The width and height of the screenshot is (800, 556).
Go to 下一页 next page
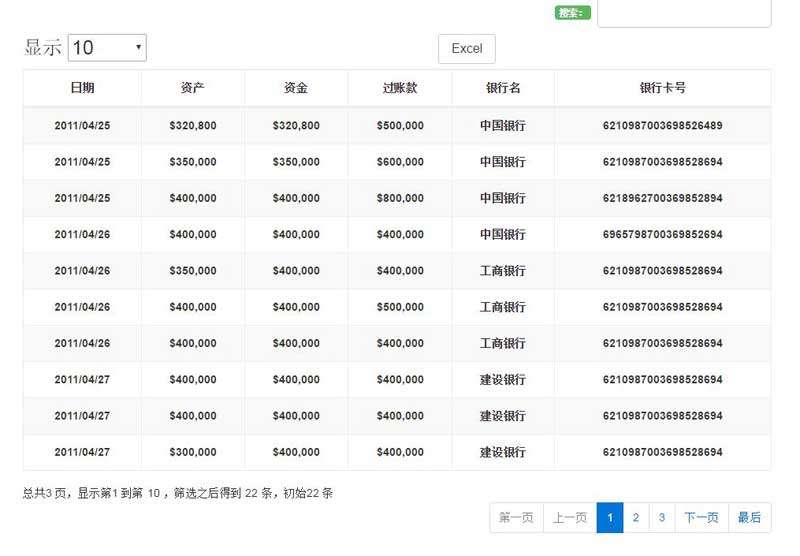701,518
